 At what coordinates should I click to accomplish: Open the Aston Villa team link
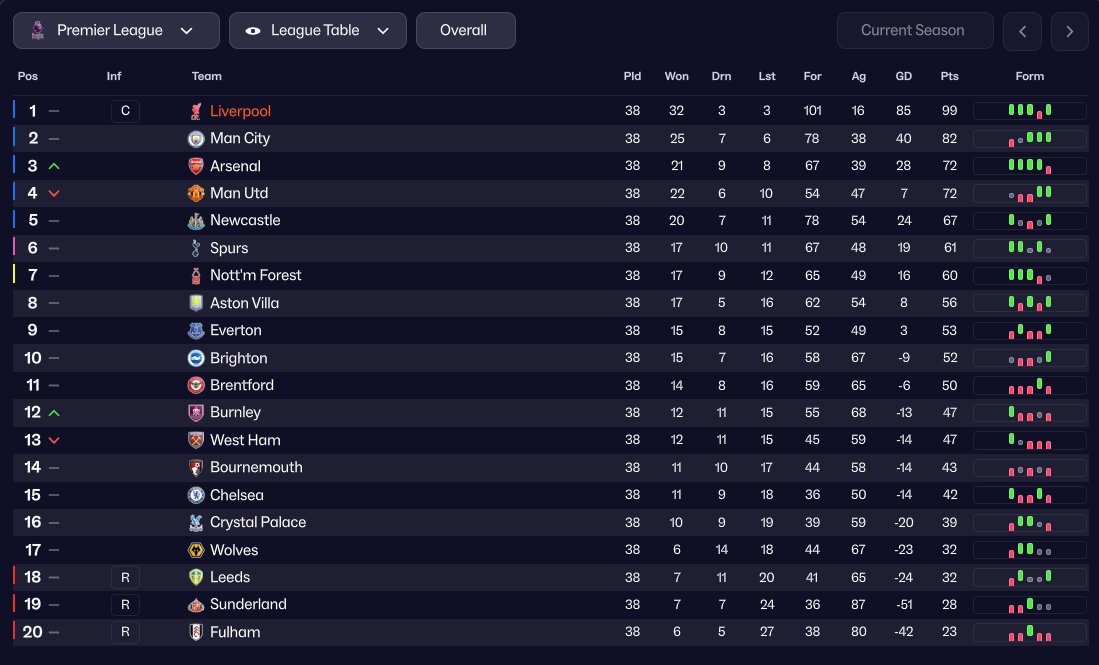(x=244, y=303)
